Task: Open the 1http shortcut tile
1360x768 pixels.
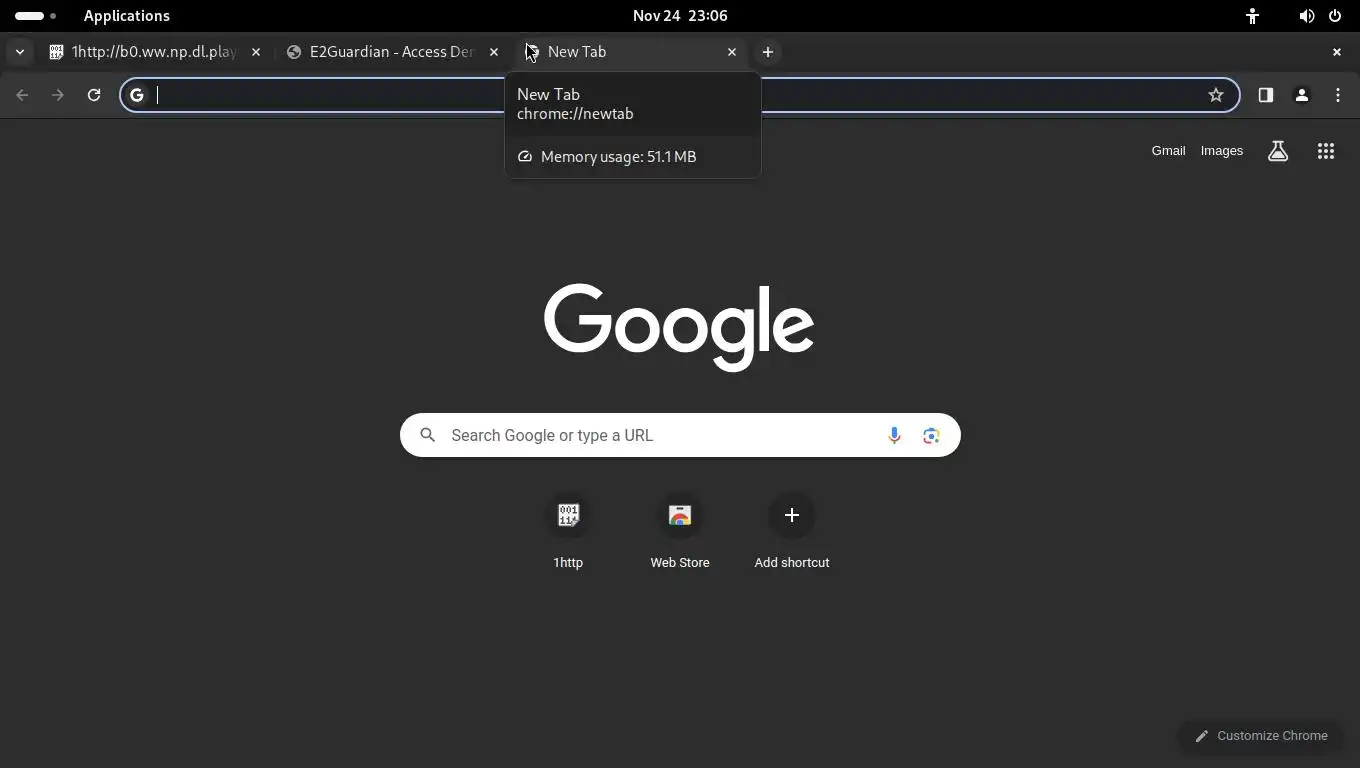Action: point(568,531)
